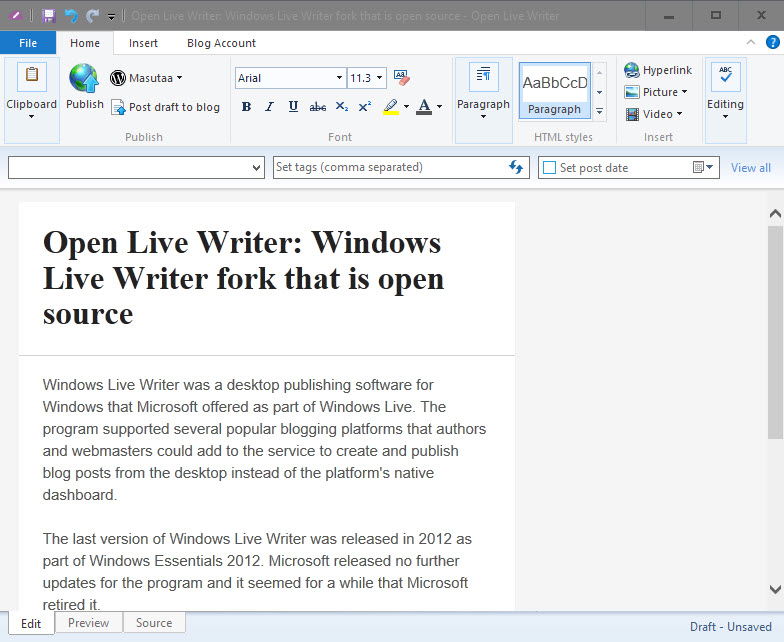Screen dimensions: 784x642
Task: Click the Publish globe button
Action: click(84, 86)
